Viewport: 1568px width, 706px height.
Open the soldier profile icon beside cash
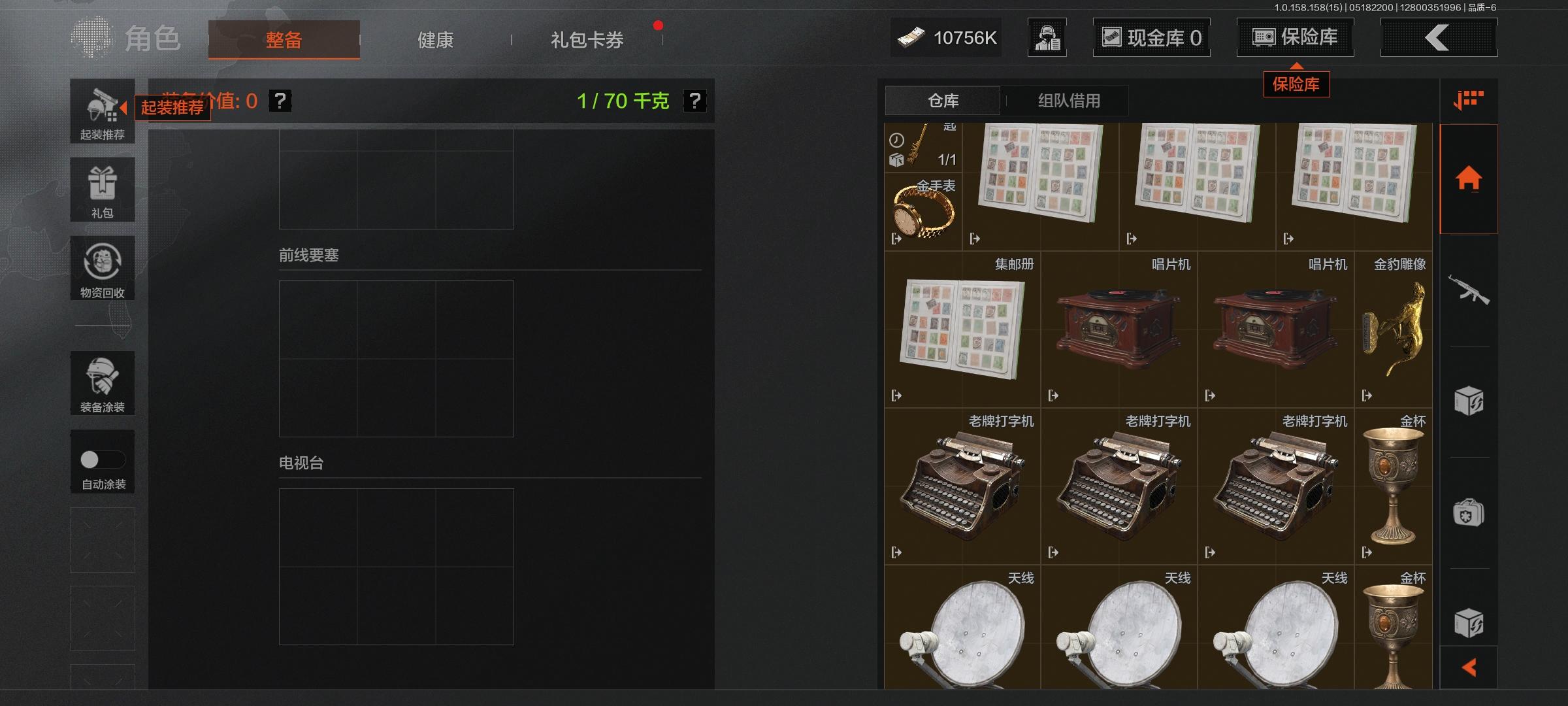(x=1047, y=37)
